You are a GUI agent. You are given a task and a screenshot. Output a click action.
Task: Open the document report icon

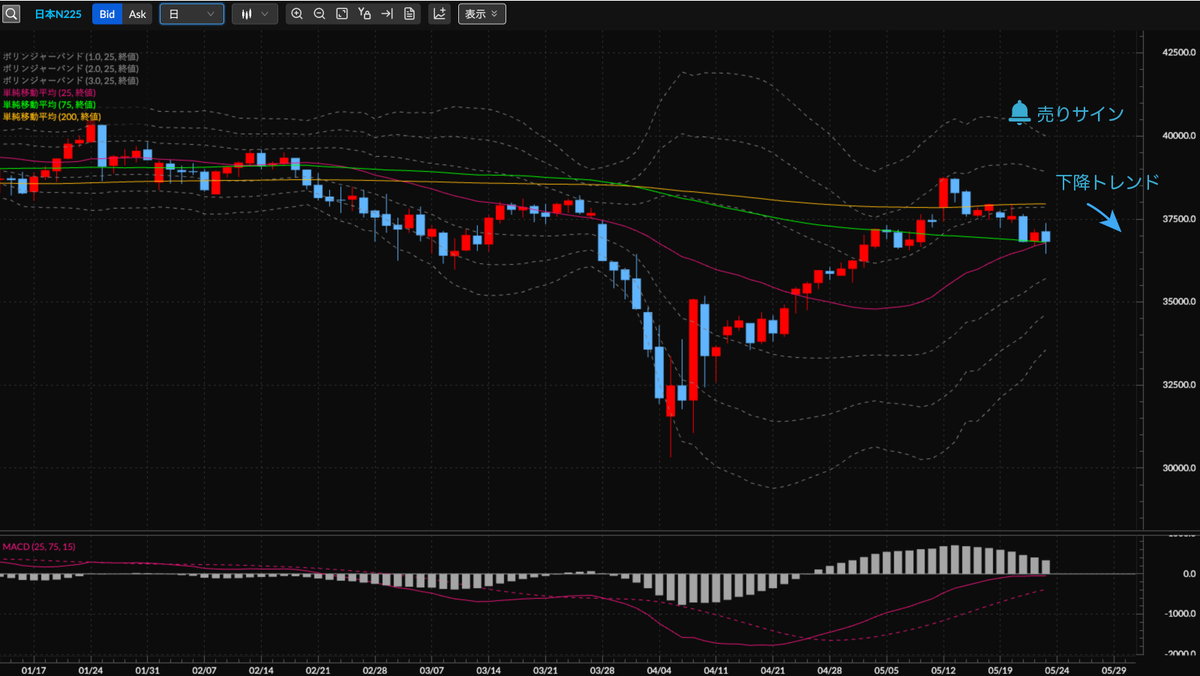(410, 14)
